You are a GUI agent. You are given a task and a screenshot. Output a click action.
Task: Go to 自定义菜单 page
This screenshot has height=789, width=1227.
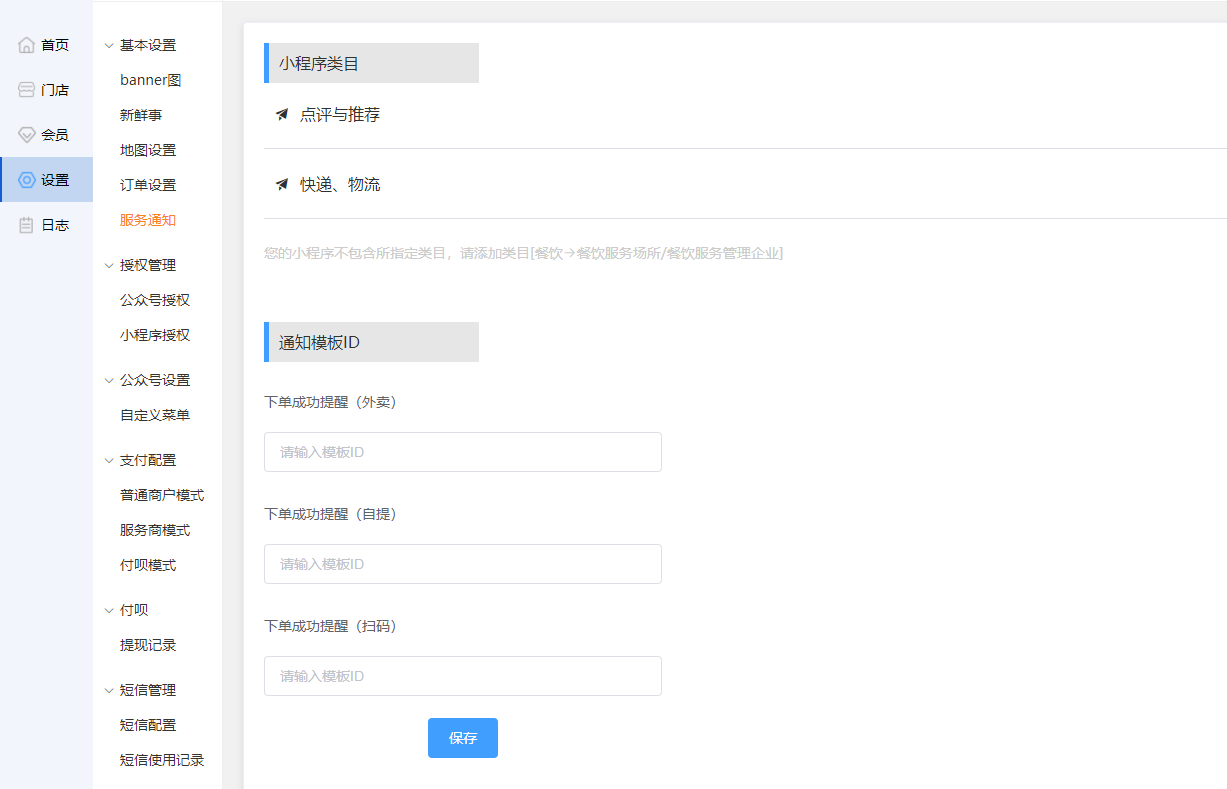coord(155,415)
